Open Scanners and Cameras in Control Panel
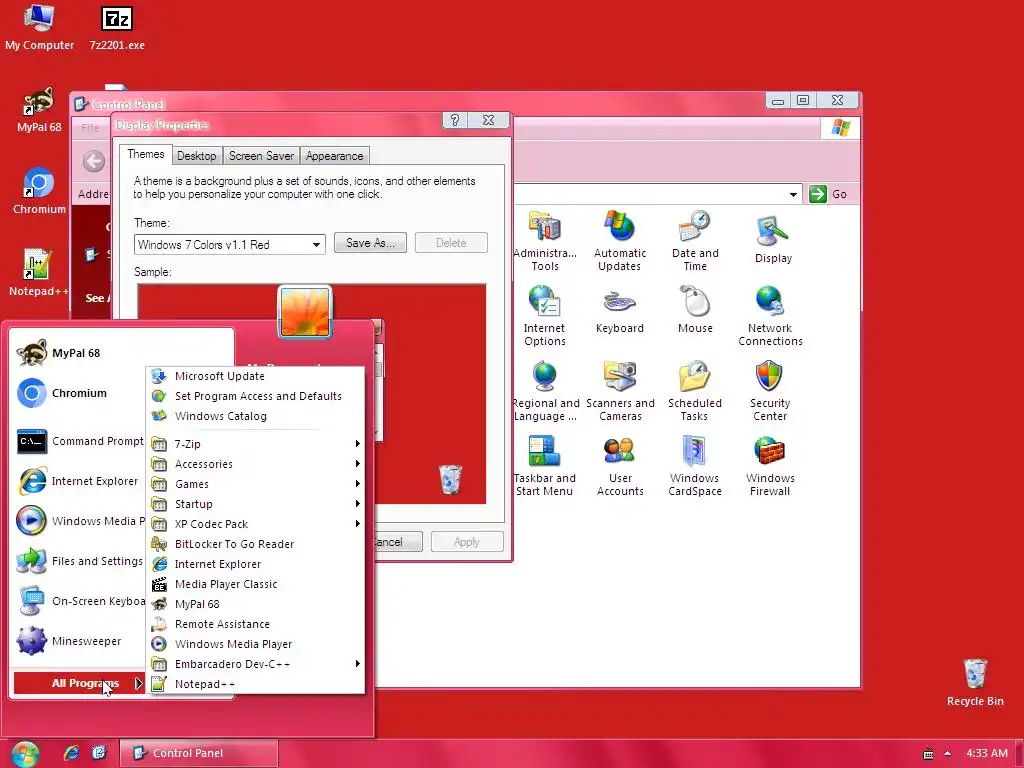 (620, 391)
